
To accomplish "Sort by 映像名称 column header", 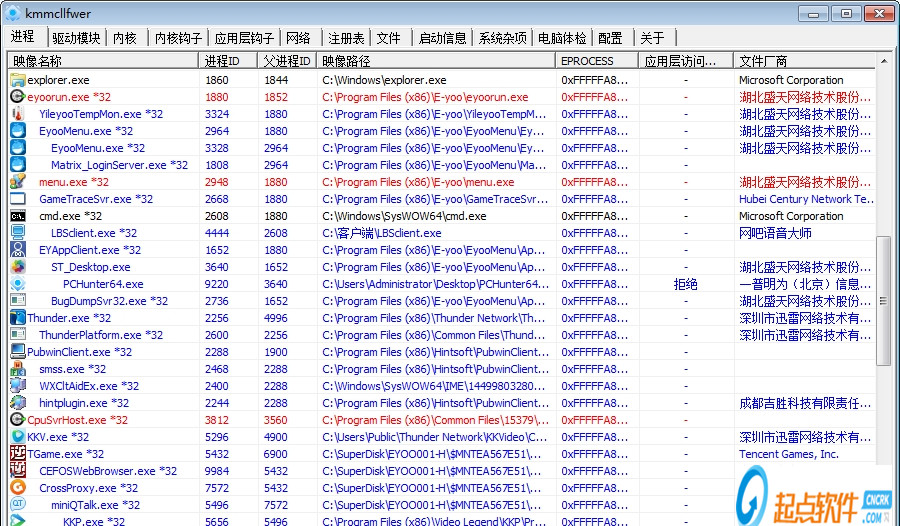I will coord(103,61).
